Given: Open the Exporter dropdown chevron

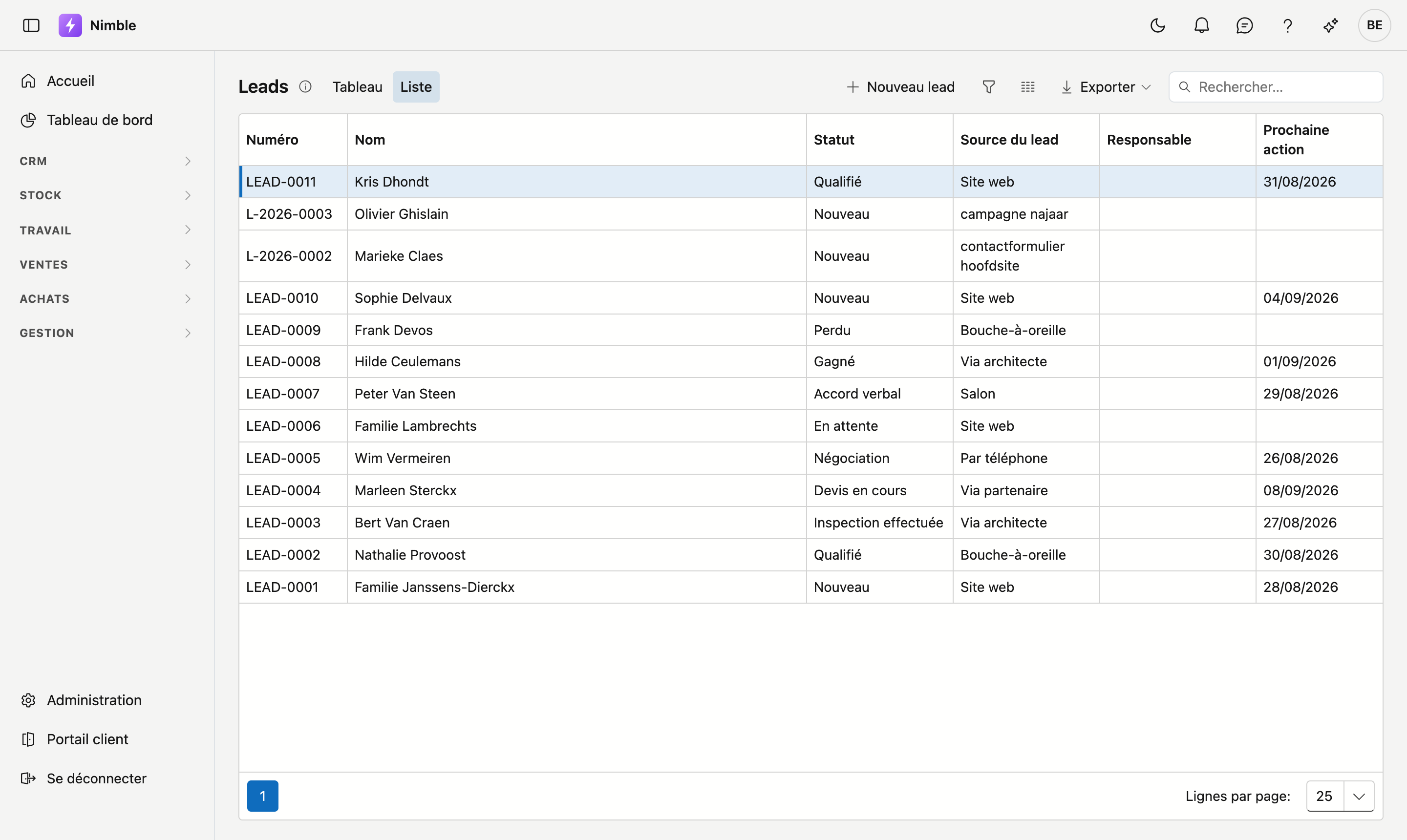Looking at the screenshot, I should pos(1147,87).
